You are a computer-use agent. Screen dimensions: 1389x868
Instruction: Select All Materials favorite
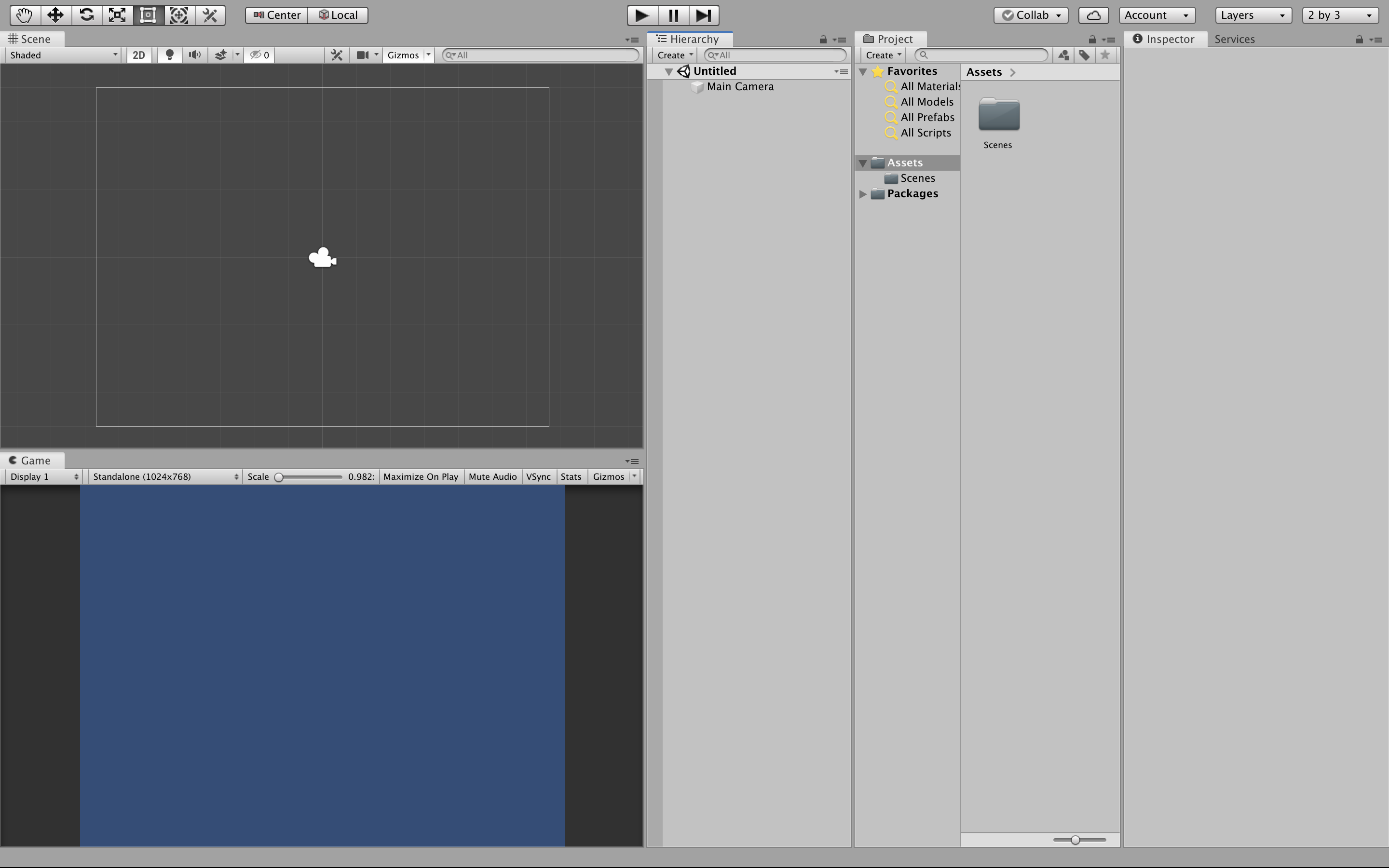[x=922, y=87]
